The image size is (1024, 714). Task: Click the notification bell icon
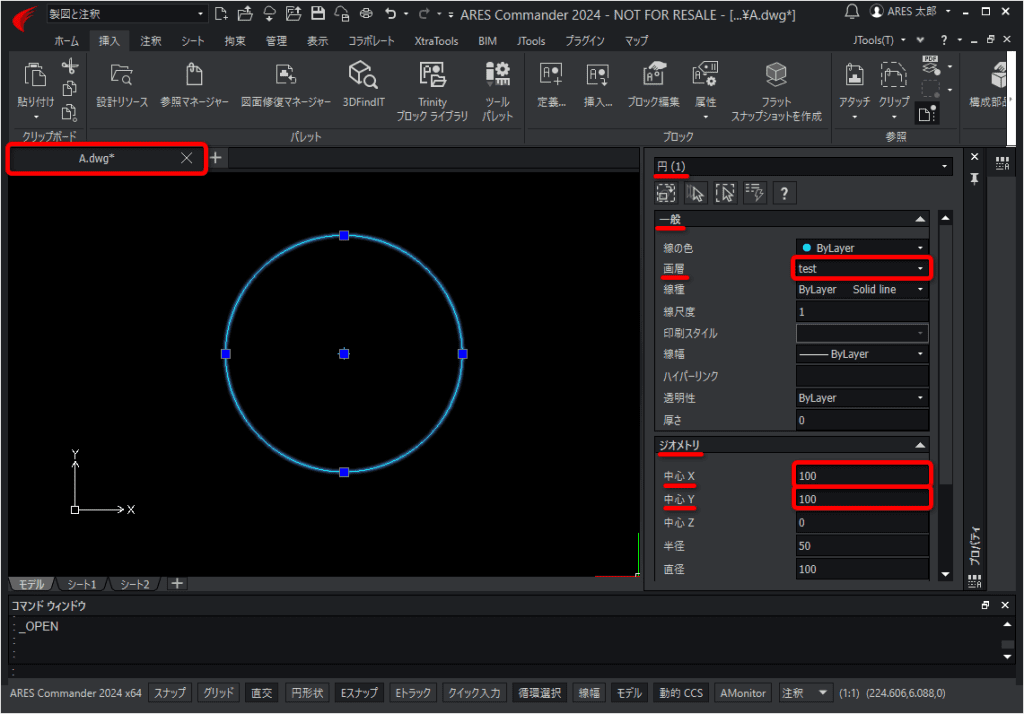point(852,11)
